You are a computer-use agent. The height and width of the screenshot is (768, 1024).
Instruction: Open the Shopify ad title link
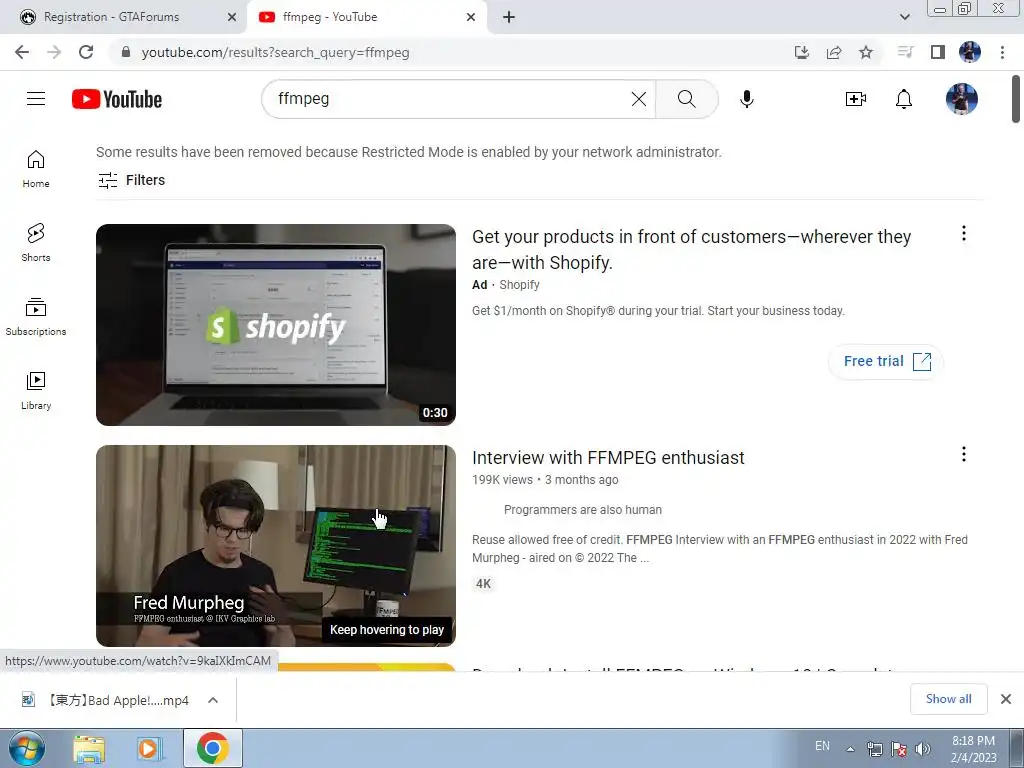click(x=692, y=249)
